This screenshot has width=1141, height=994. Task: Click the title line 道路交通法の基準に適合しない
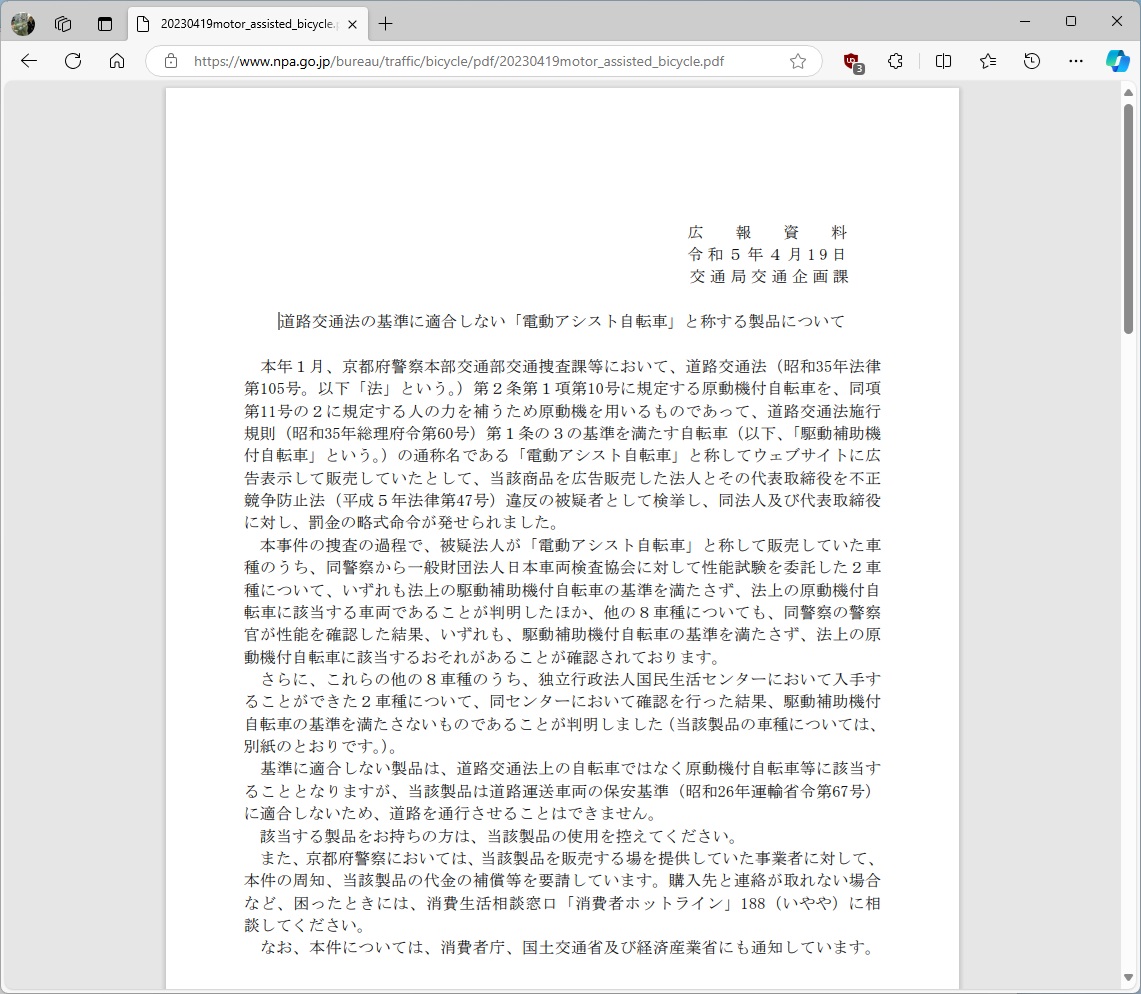[x=561, y=321]
